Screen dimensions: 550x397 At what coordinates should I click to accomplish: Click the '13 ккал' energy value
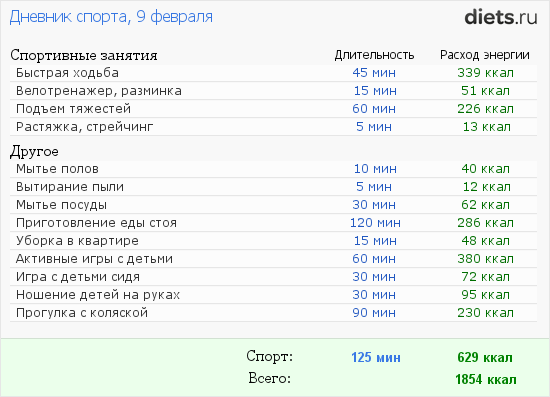point(487,127)
